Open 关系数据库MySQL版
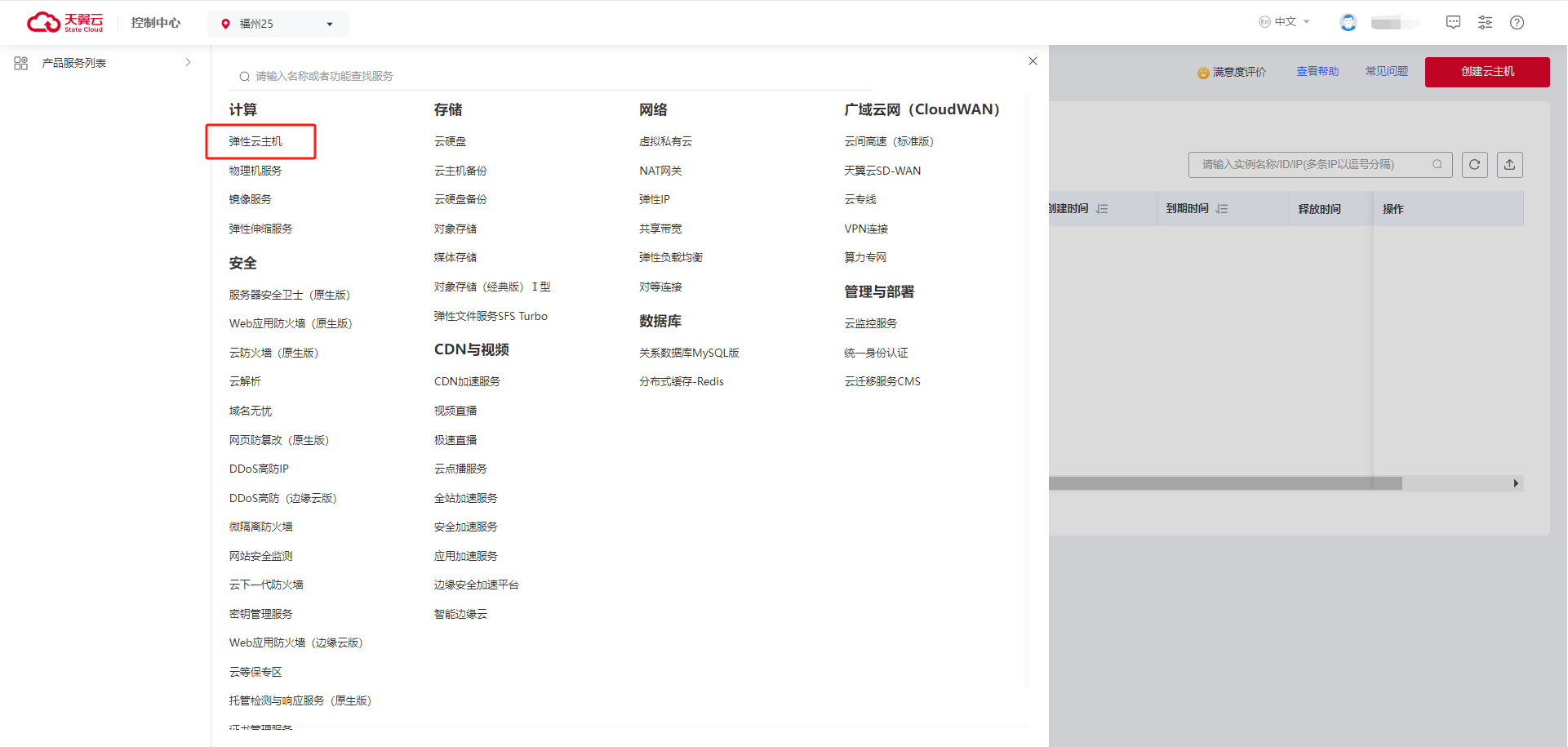Screen dimensions: 1568x747 pyautogui.click(x=689, y=353)
